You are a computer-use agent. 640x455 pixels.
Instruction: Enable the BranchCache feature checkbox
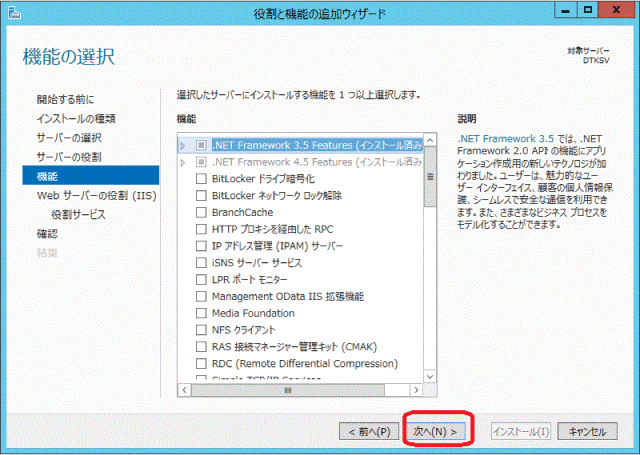201,212
